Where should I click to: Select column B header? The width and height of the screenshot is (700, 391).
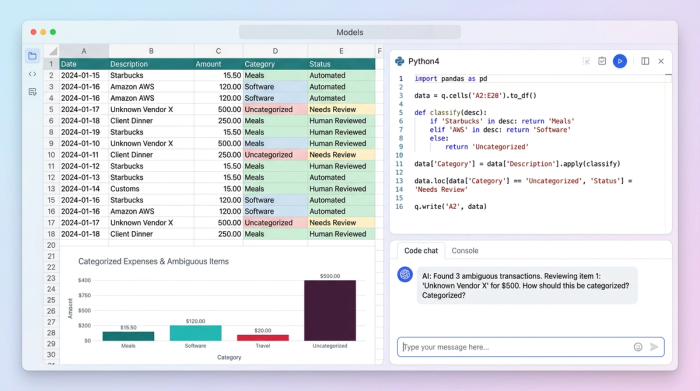(151, 51)
